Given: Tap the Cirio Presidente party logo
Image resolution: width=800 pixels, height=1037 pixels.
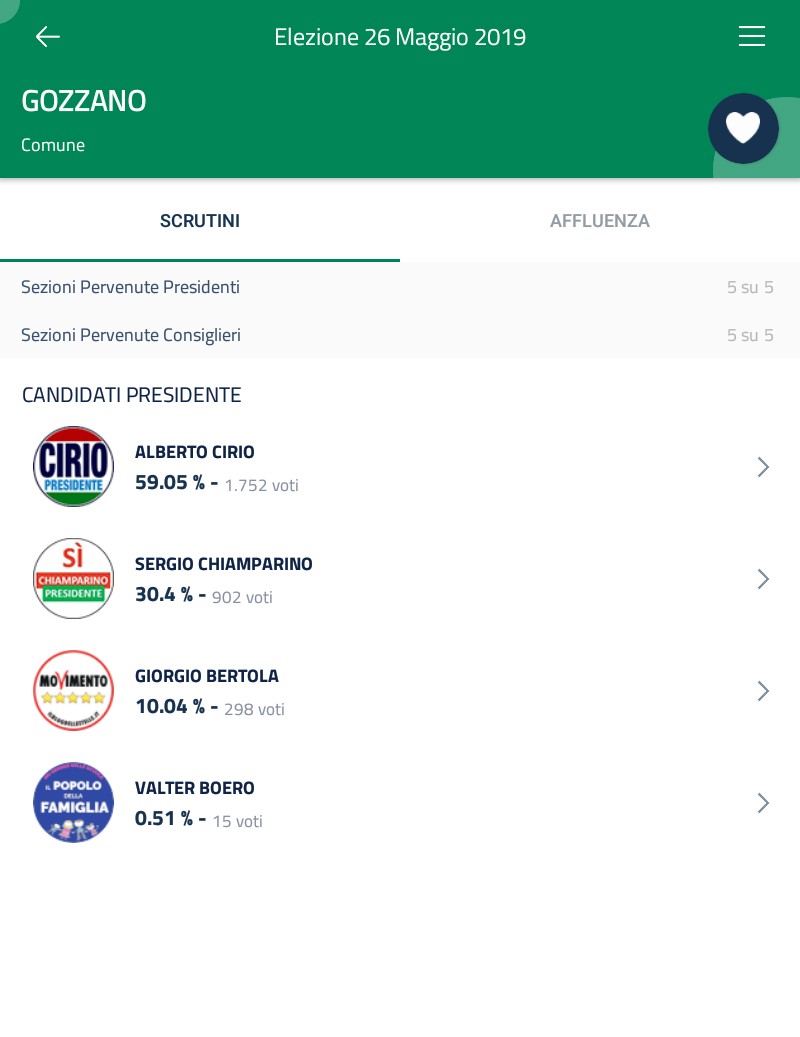Looking at the screenshot, I should point(73,466).
